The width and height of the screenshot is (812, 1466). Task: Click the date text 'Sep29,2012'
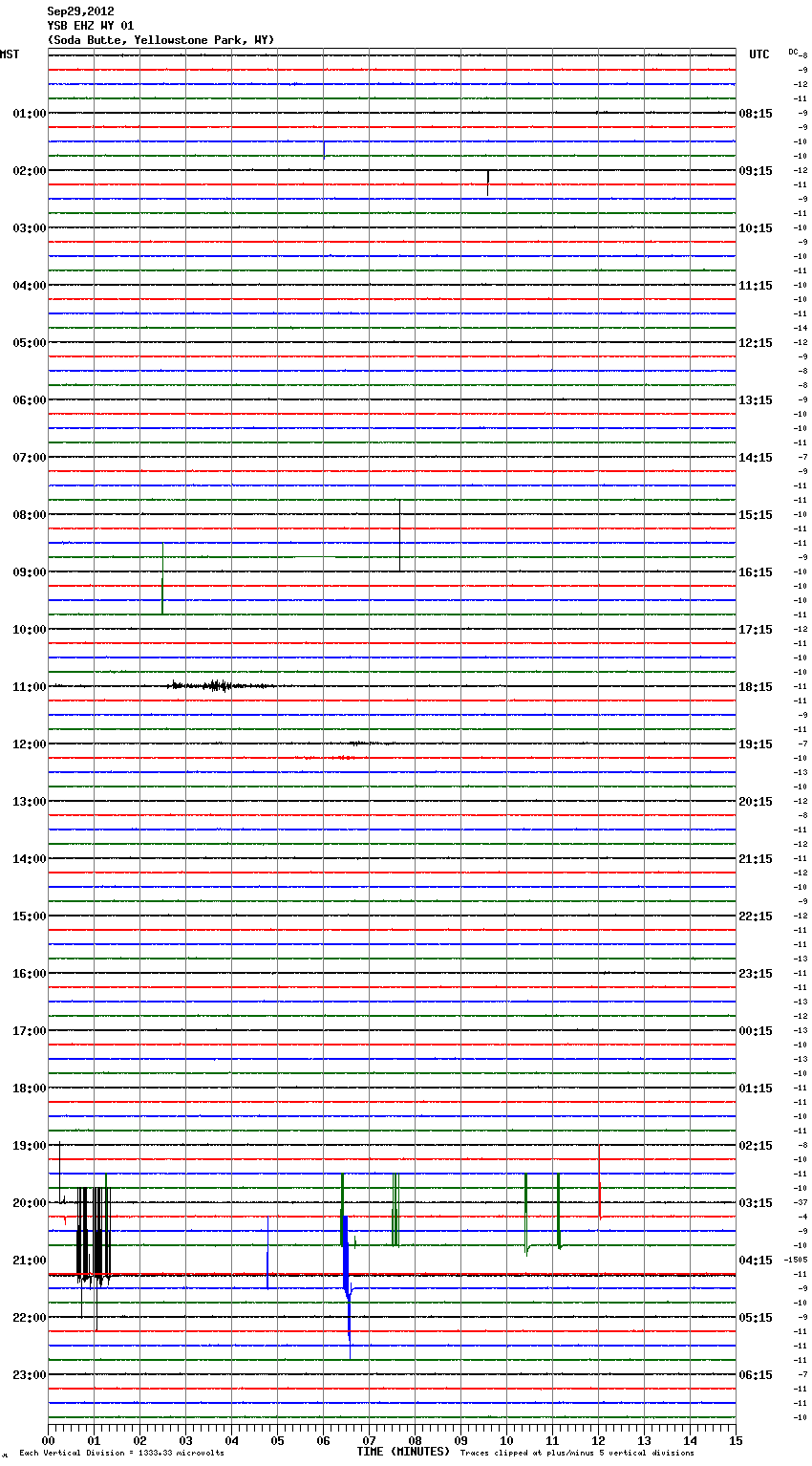tap(81, 11)
